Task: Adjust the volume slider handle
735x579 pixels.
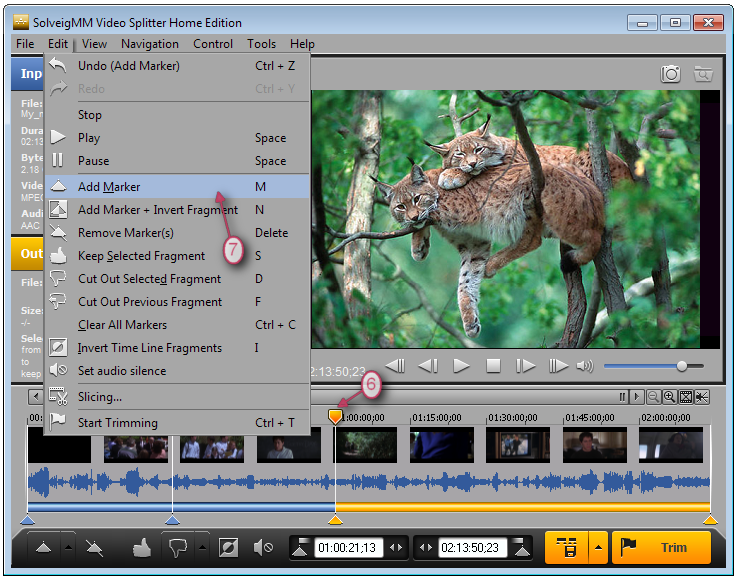Action: click(x=682, y=366)
